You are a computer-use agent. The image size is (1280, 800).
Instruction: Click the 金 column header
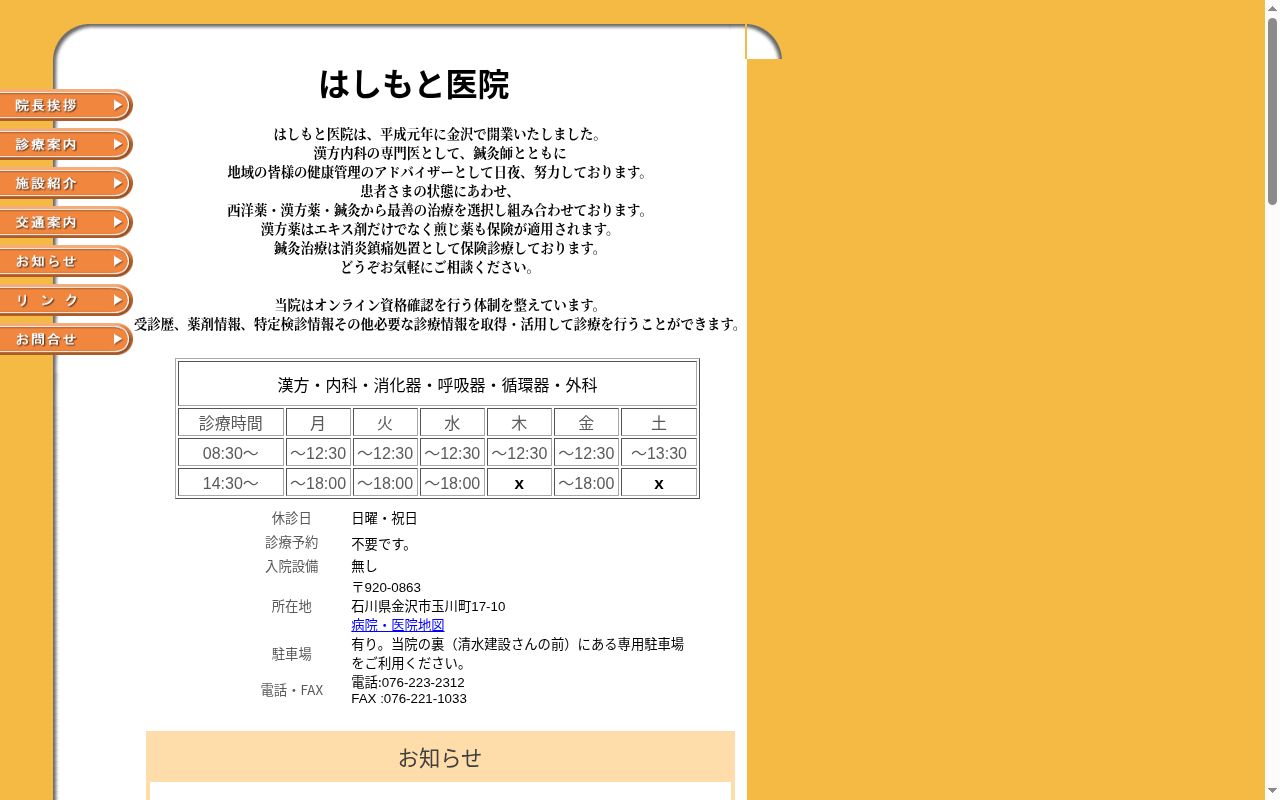coord(586,423)
